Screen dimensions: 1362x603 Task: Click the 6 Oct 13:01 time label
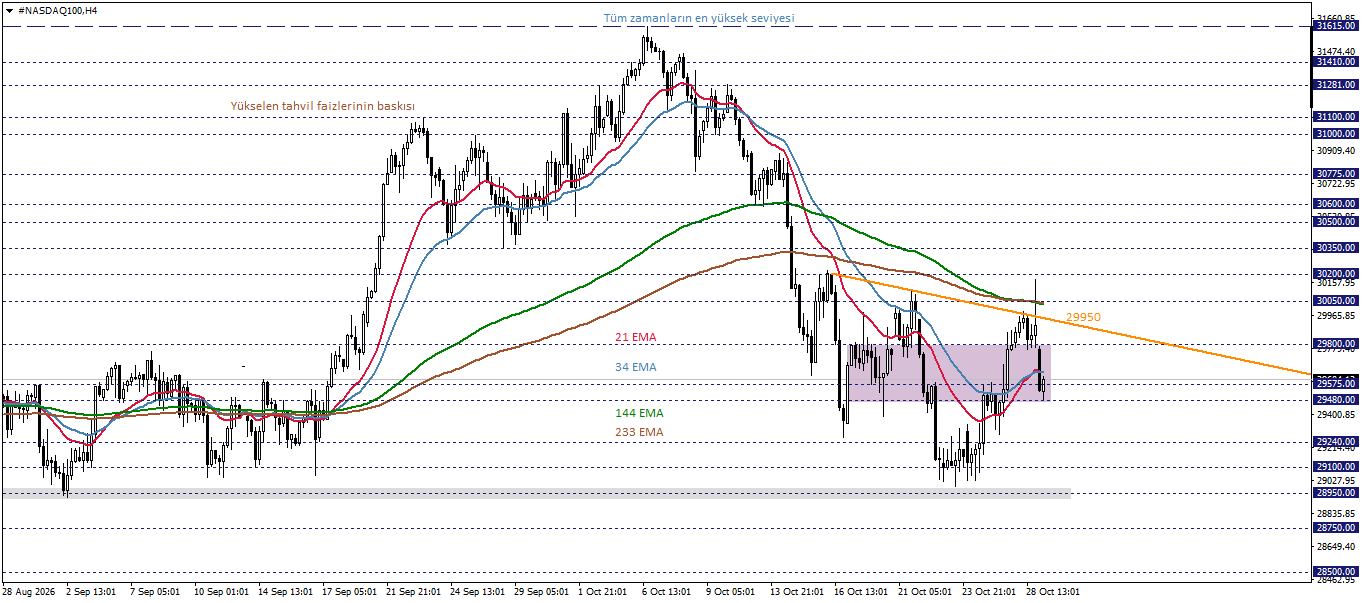[x=666, y=591]
